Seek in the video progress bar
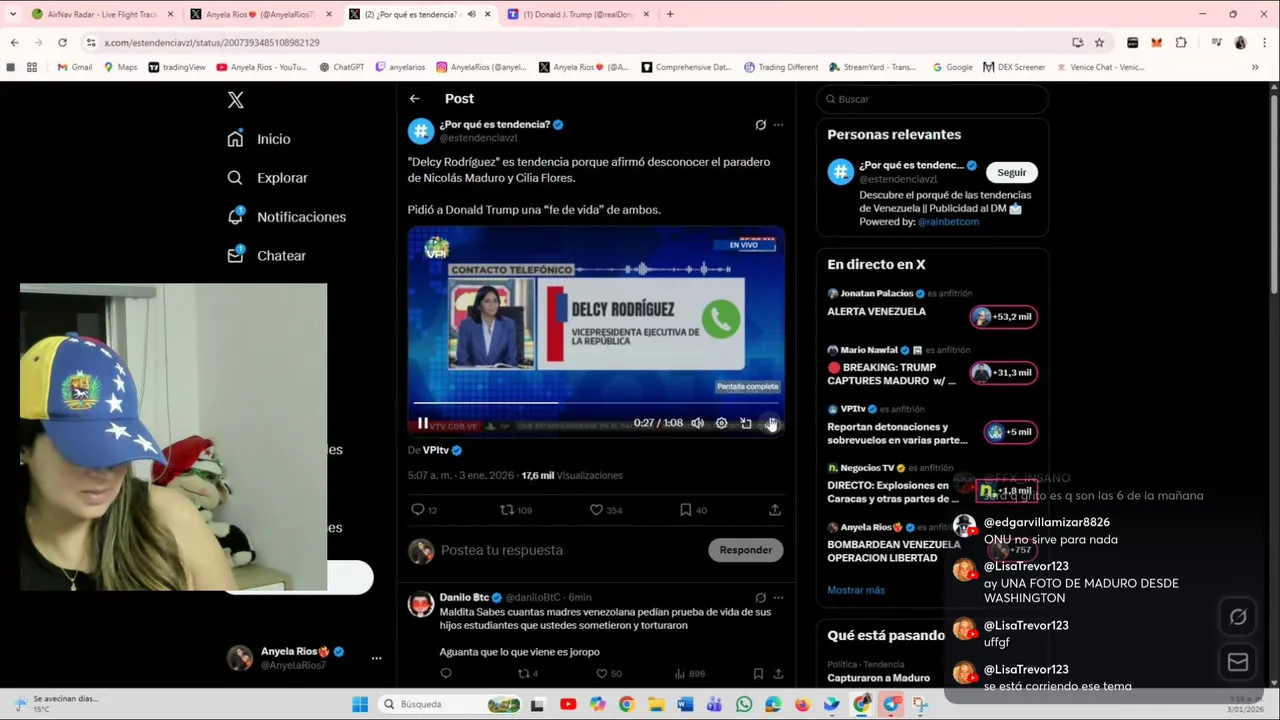 click(596, 403)
